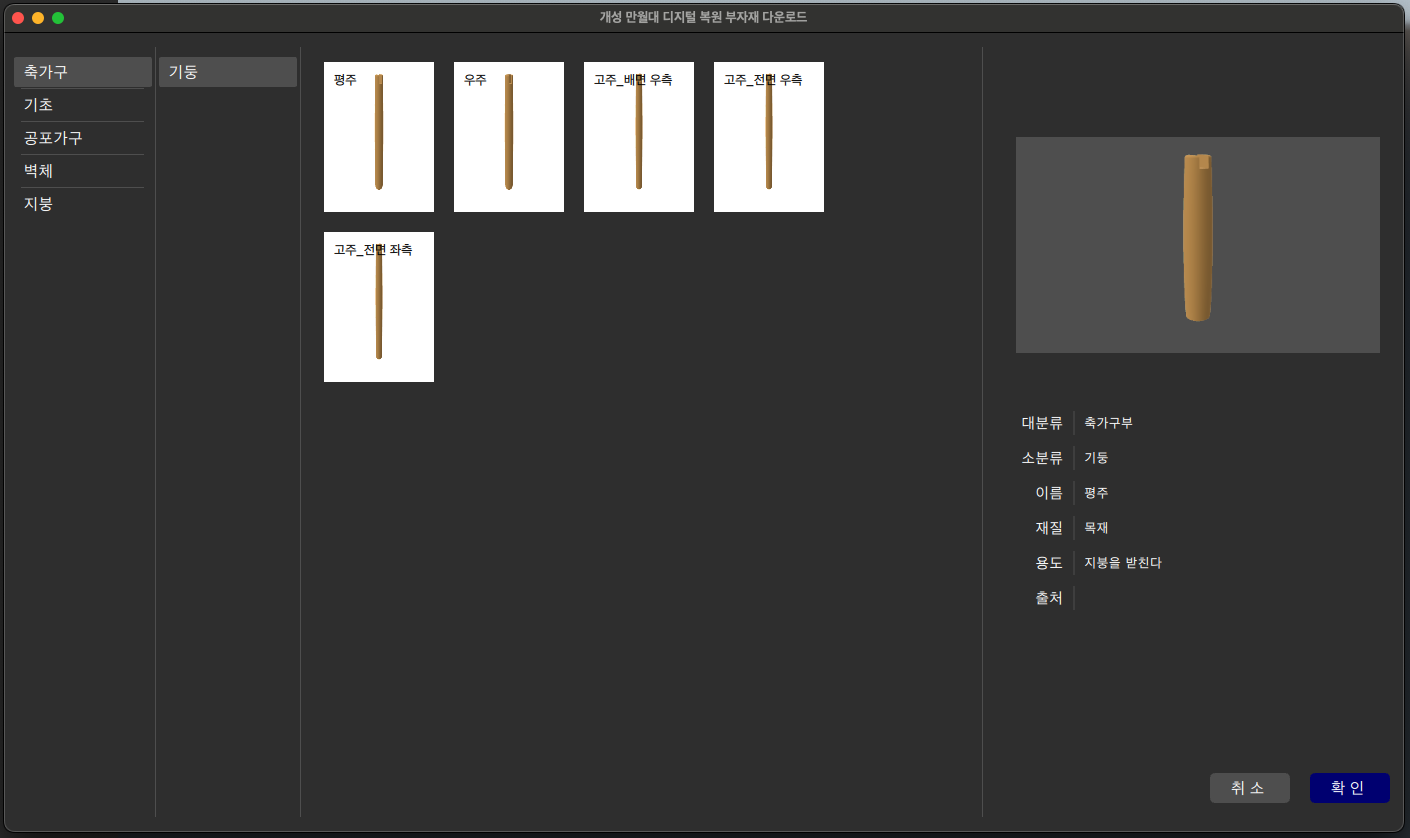1410x838 pixels.
Task: Select the 기둥 subcategory
Action: pos(228,72)
